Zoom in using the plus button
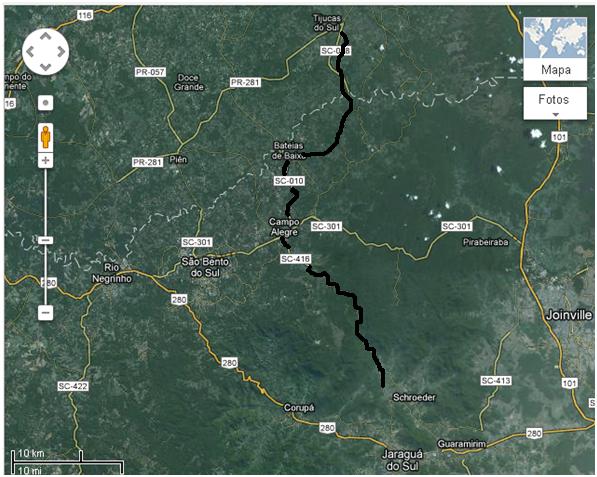597x477 pixels. (46, 160)
